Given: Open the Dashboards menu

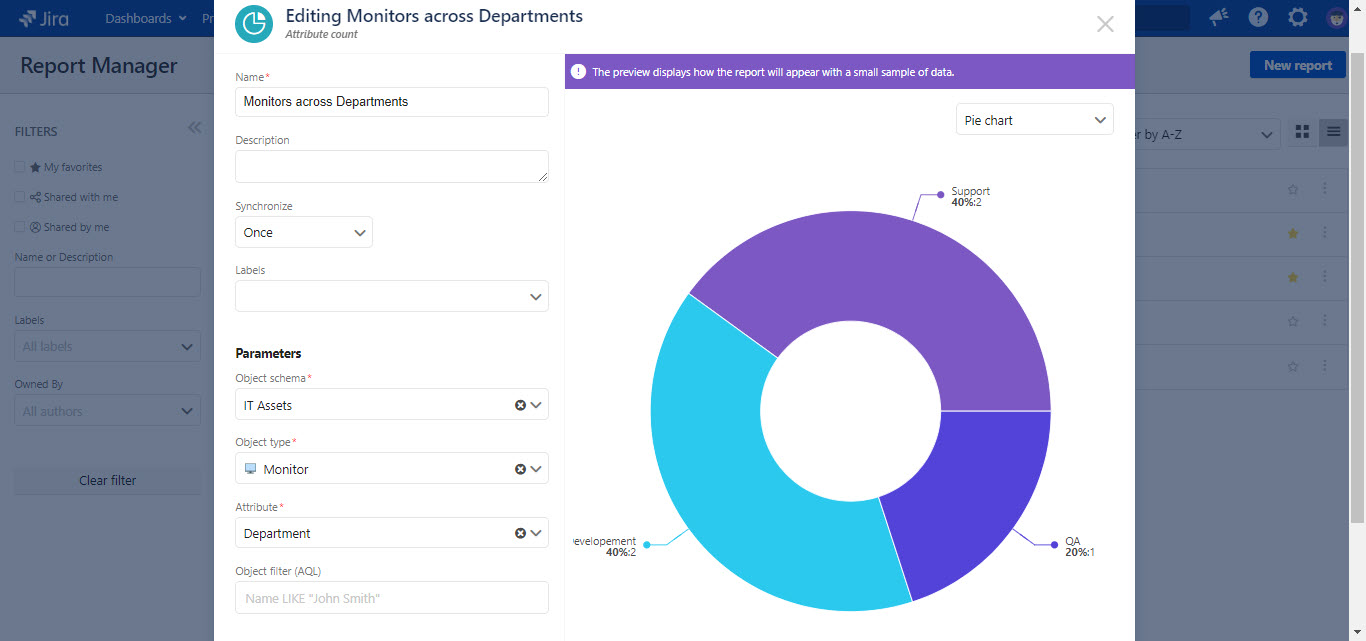Looking at the screenshot, I should [143, 17].
